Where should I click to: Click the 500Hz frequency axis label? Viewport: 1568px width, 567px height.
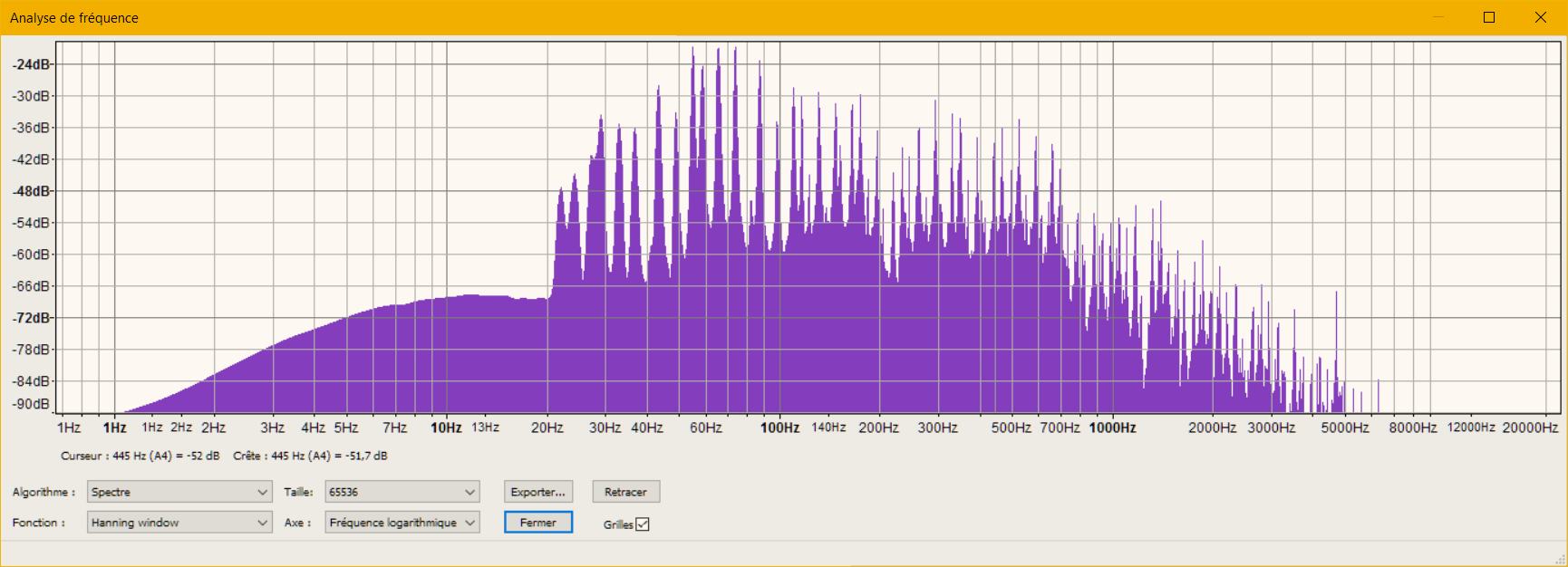(1011, 428)
